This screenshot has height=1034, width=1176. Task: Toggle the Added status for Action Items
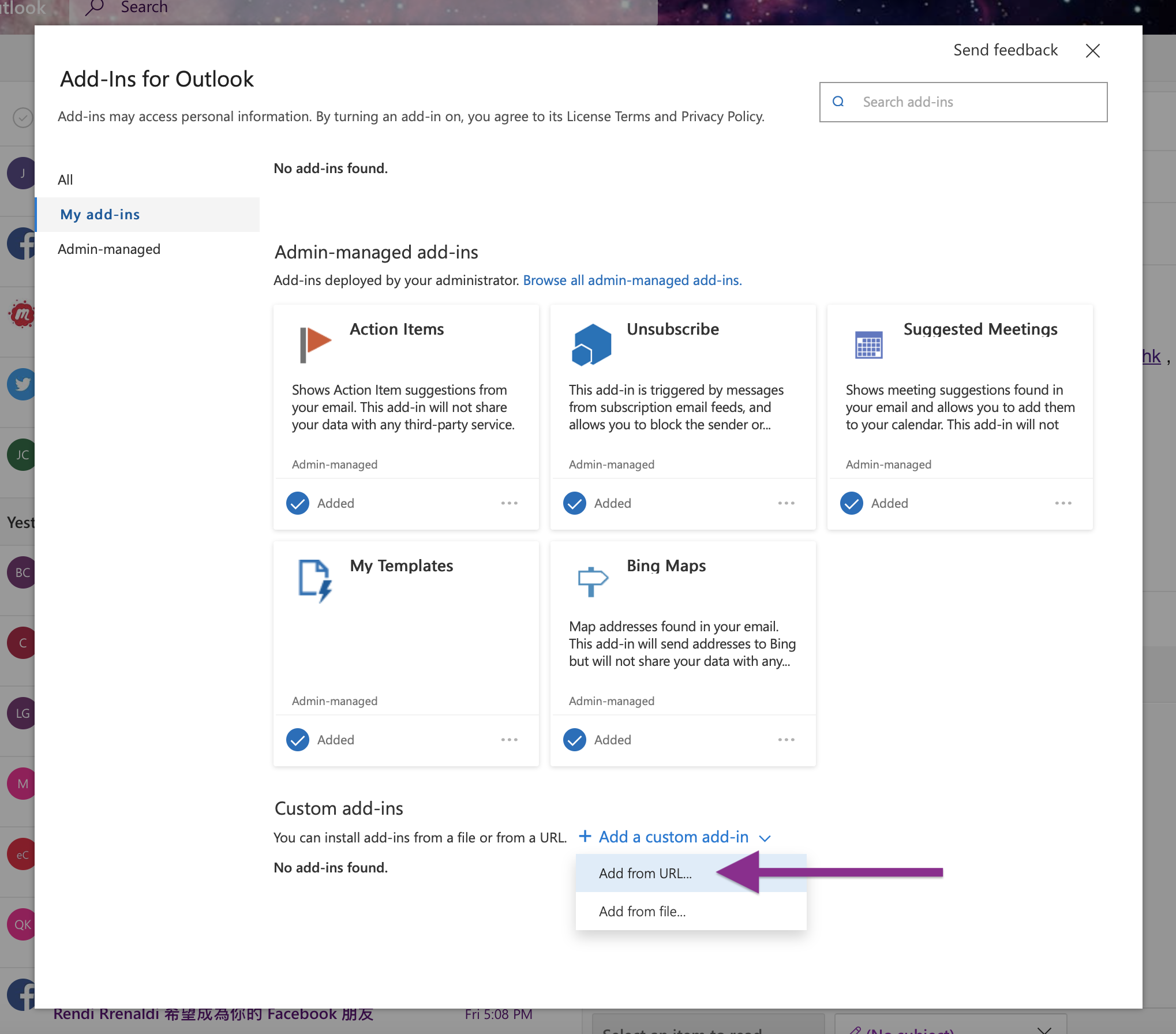tap(297, 503)
